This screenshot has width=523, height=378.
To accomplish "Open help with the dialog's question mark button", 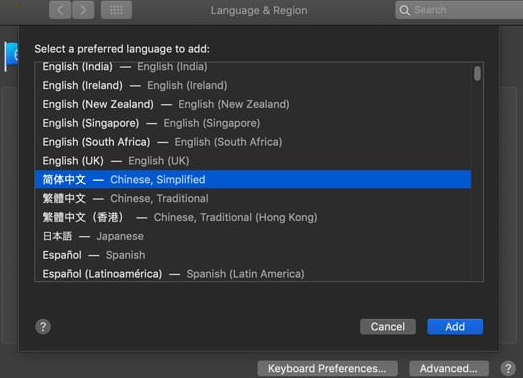I will point(43,327).
